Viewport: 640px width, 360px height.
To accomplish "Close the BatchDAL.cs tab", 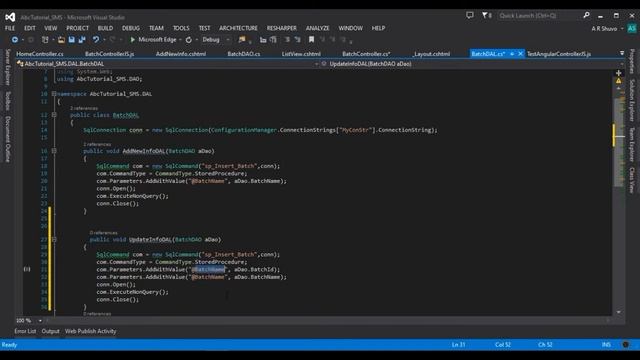I will [520, 54].
